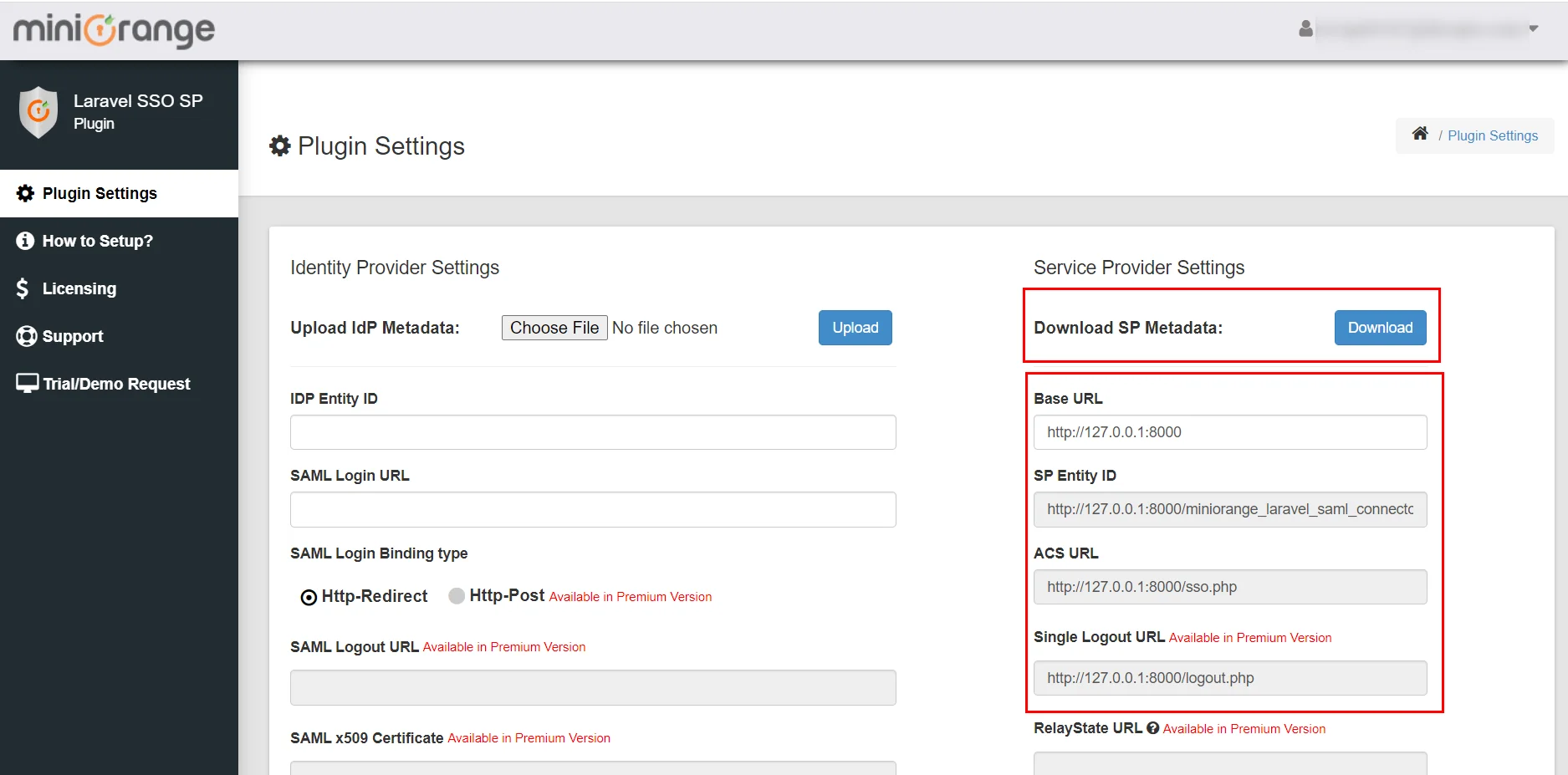This screenshot has height=775, width=1568.
Task: Open the How to Setup? page
Action: click(x=119, y=241)
